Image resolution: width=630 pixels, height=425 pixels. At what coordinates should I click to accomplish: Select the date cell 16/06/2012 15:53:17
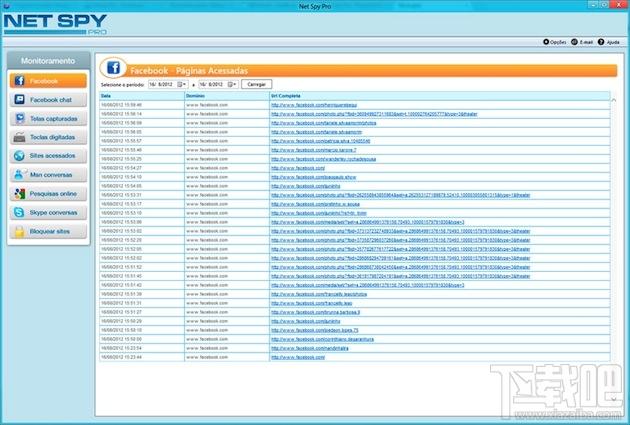click(142, 204)
